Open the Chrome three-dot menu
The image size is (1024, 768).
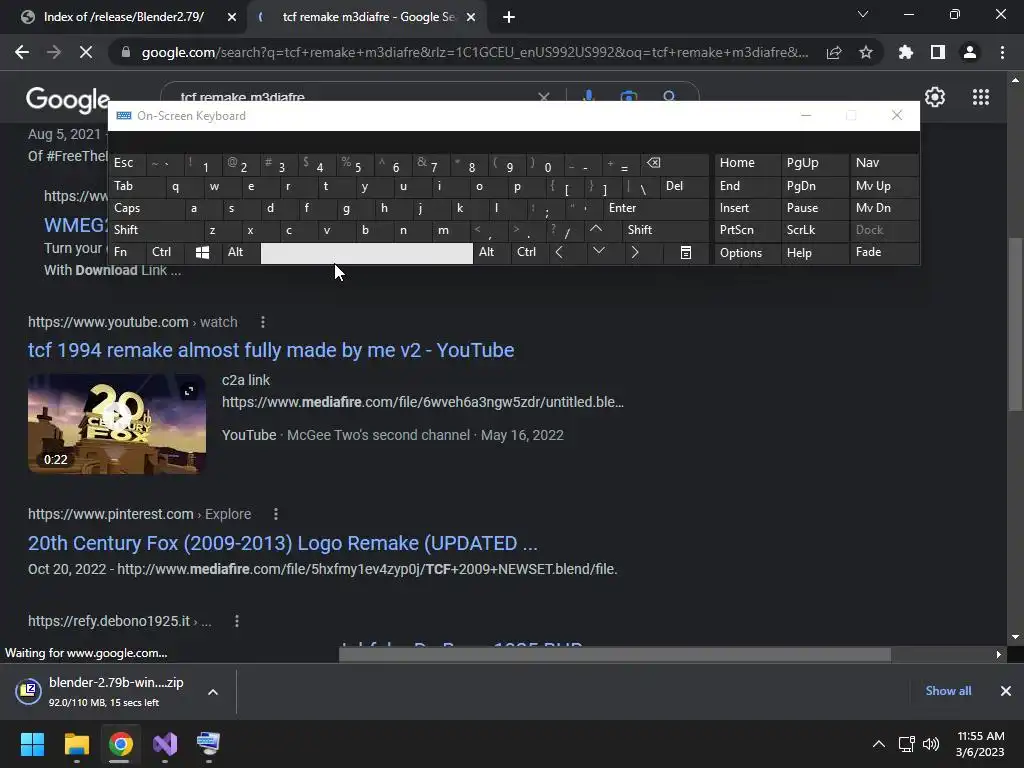click(x=1002, y=52)
